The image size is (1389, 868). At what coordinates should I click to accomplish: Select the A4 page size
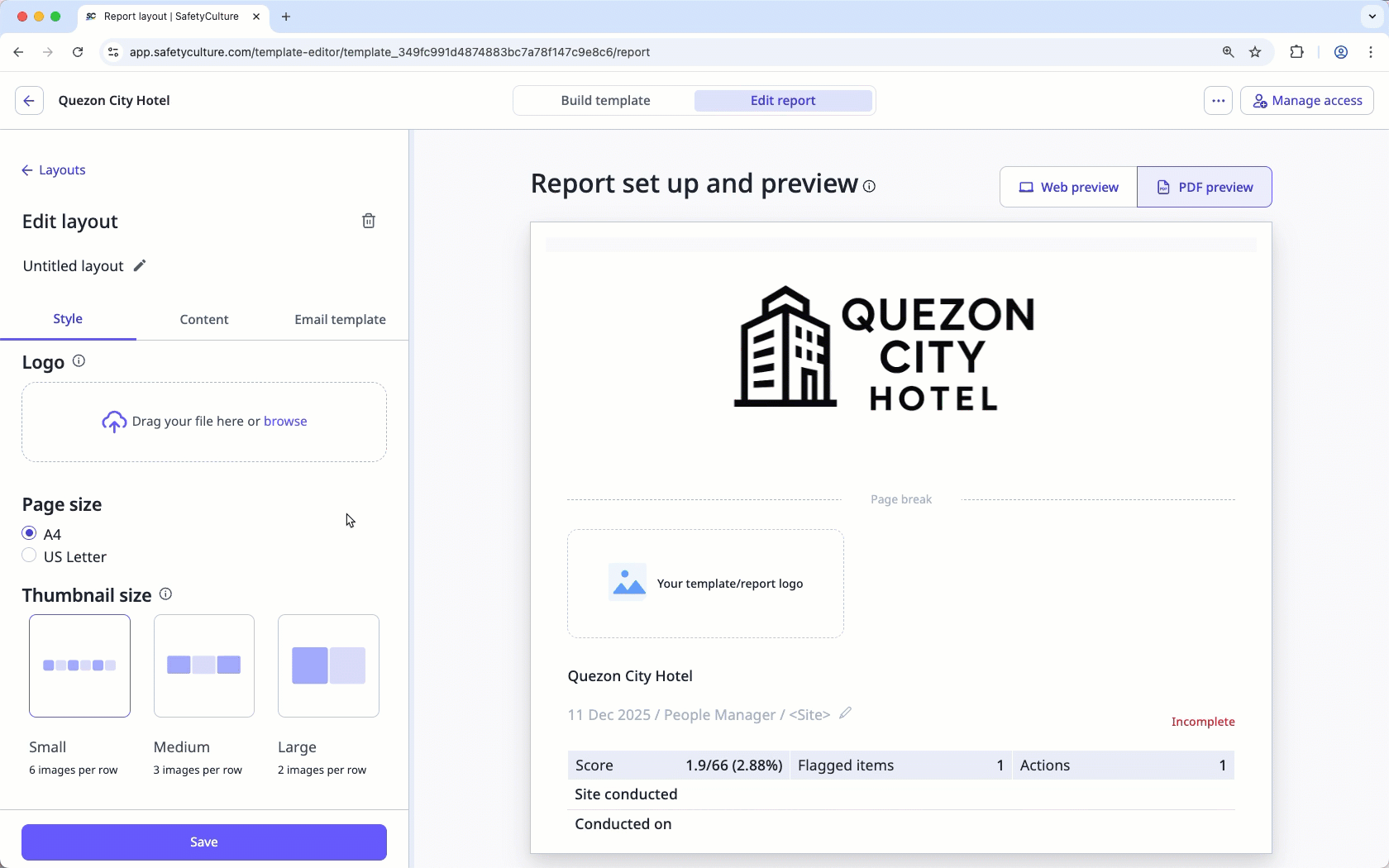coord(29,533)
